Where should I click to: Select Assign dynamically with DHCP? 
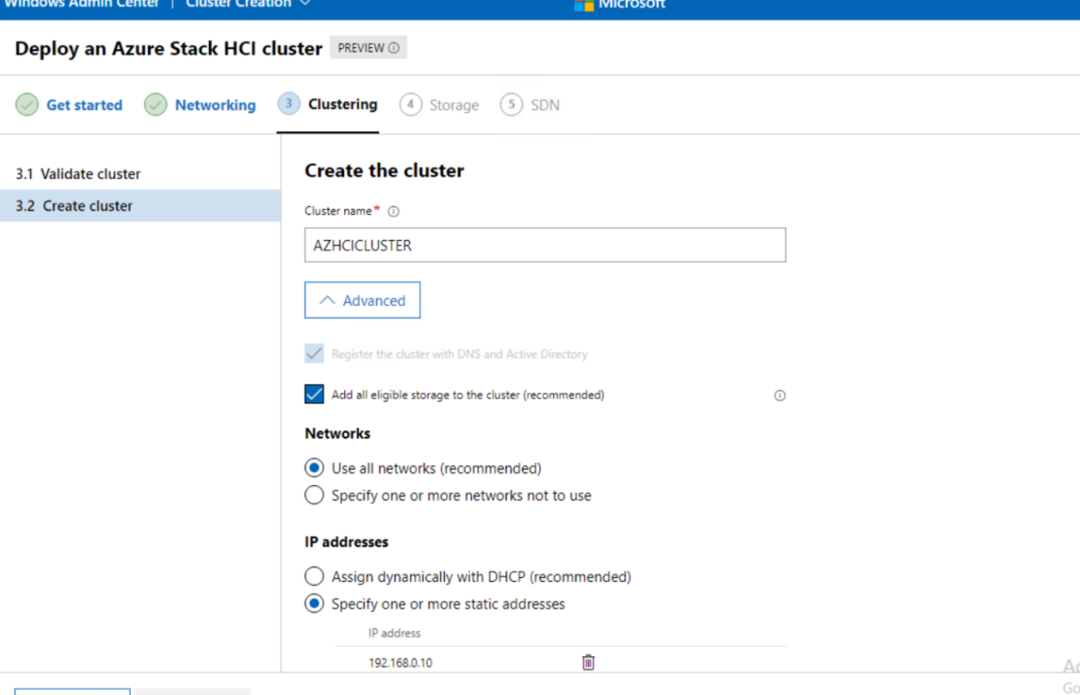click(314, 576)
